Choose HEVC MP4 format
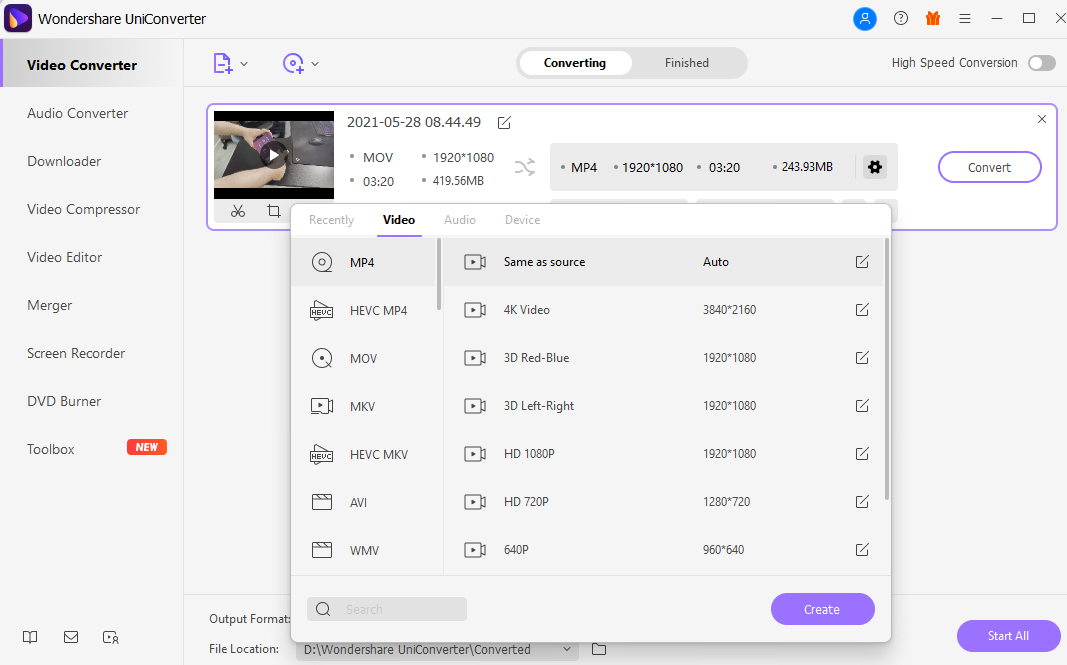1067x665 pixels. pos(363,310)
